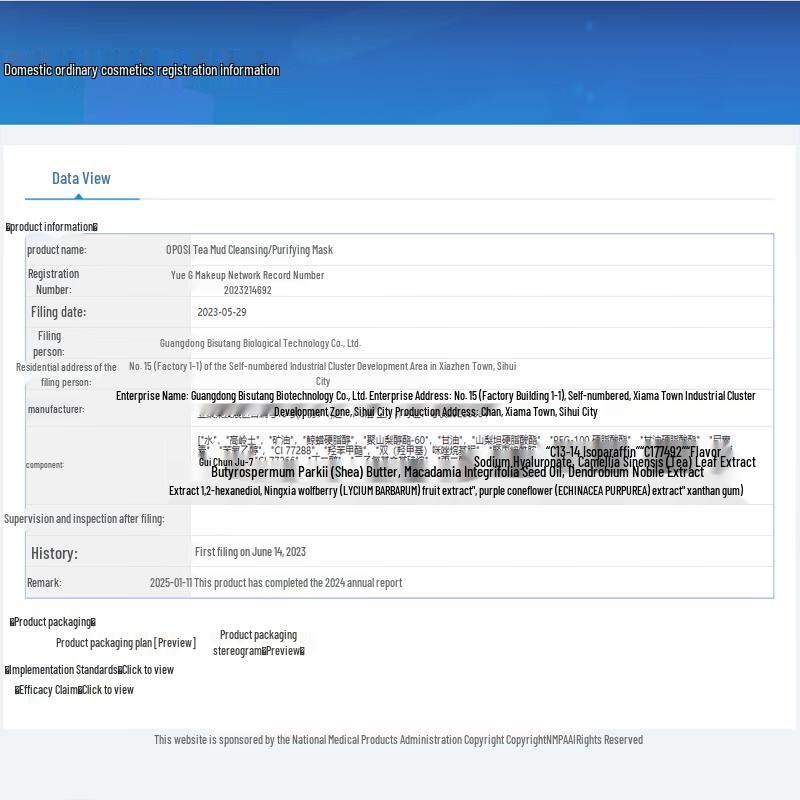800x800 pixels.
Task: Click the Product packaging section header
Action: coord(53,622)
